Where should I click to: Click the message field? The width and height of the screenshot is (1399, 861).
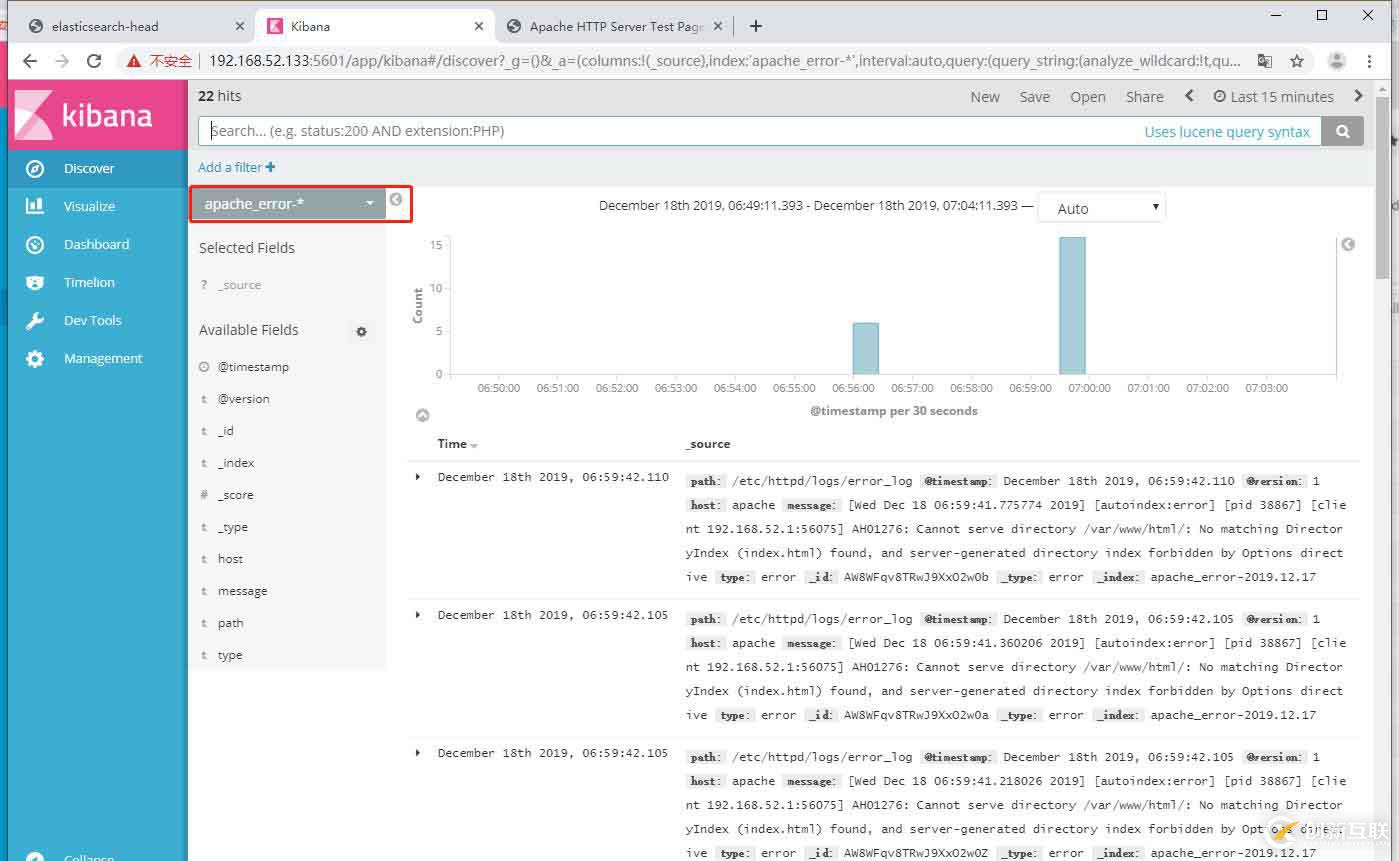tap(243, 591)
